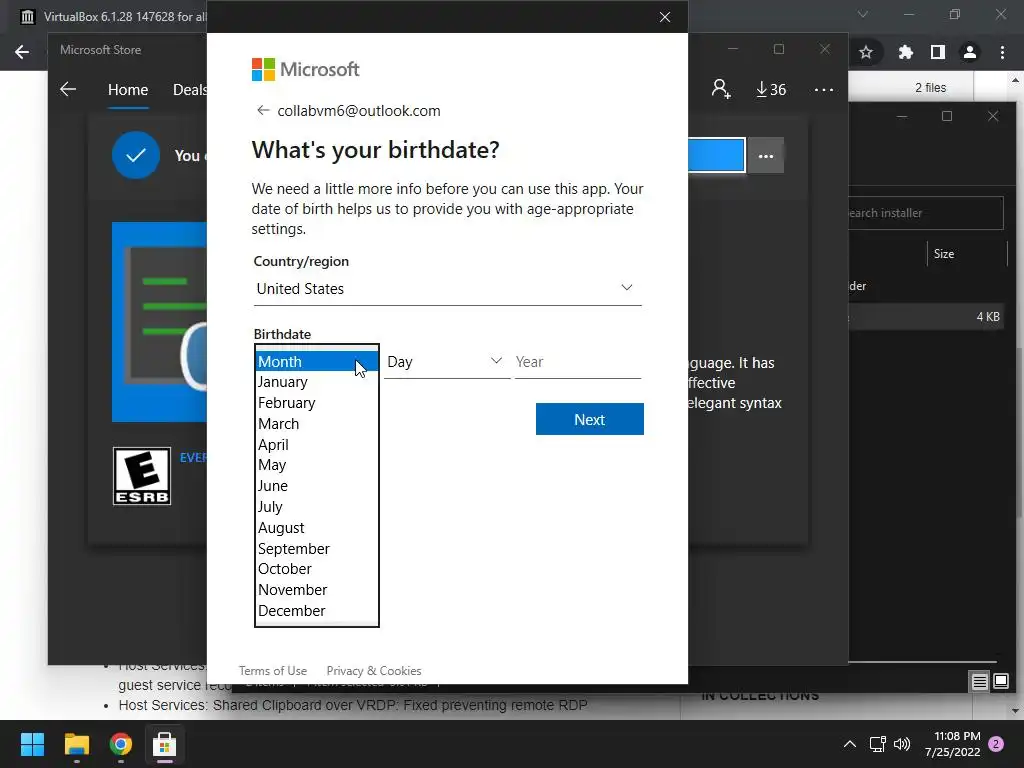
Task: Bookmark this page with Chrome's star icon
Action: tap(866, 52)
